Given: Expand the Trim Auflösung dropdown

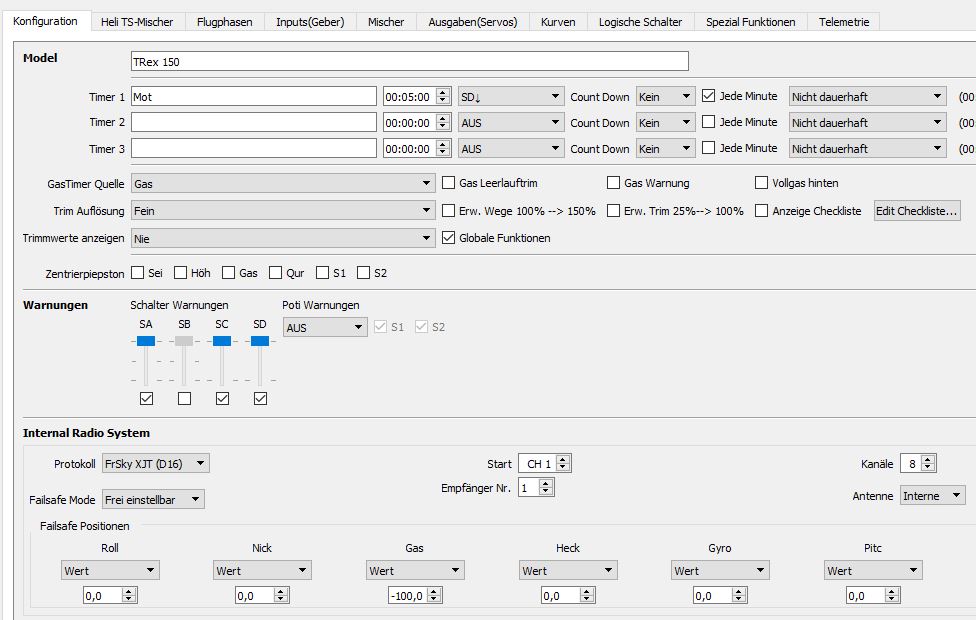Looking at the screenshot, I should click(282, 211).
